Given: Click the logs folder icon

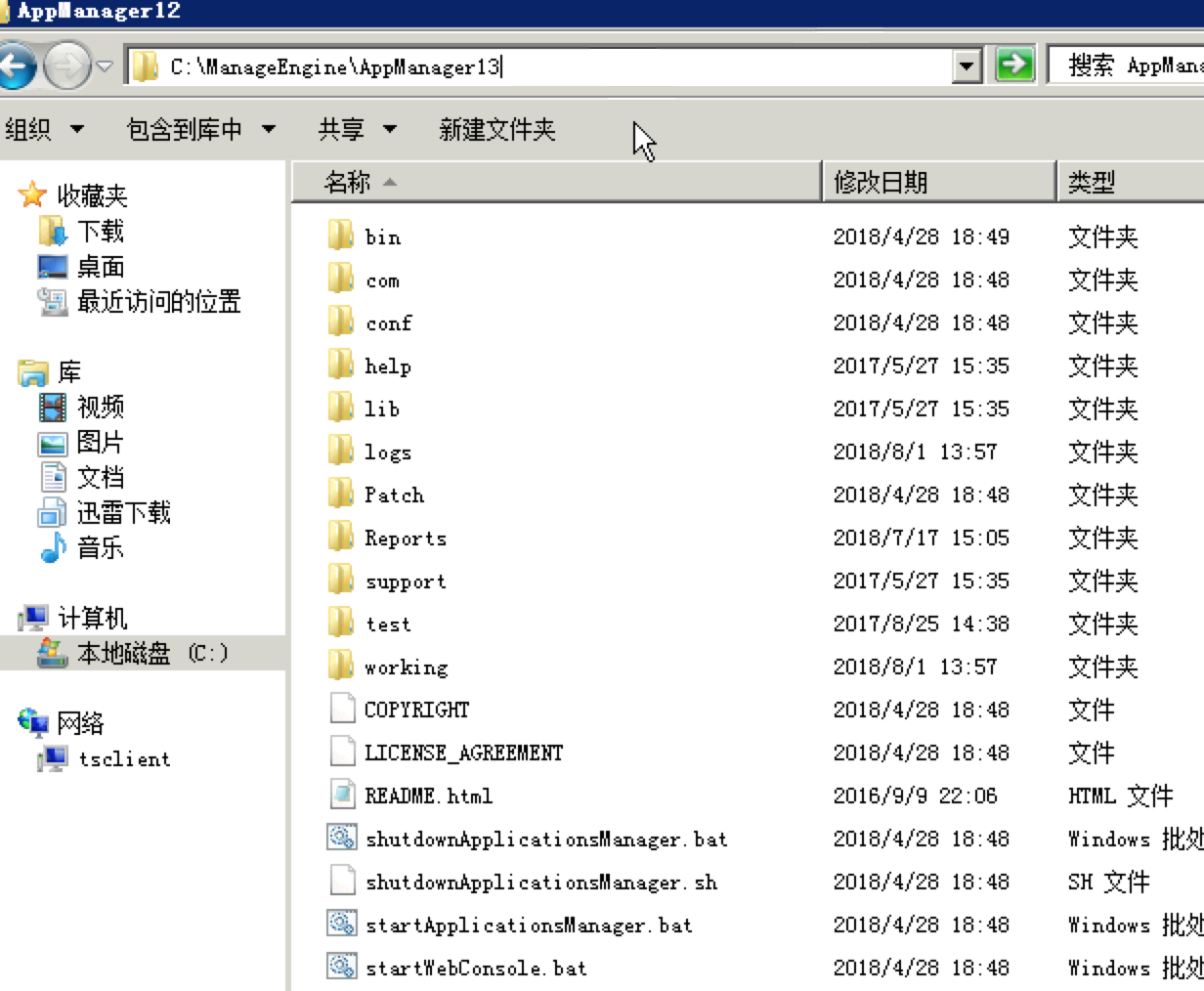Looking at the screenshot, I should point(341,450).
